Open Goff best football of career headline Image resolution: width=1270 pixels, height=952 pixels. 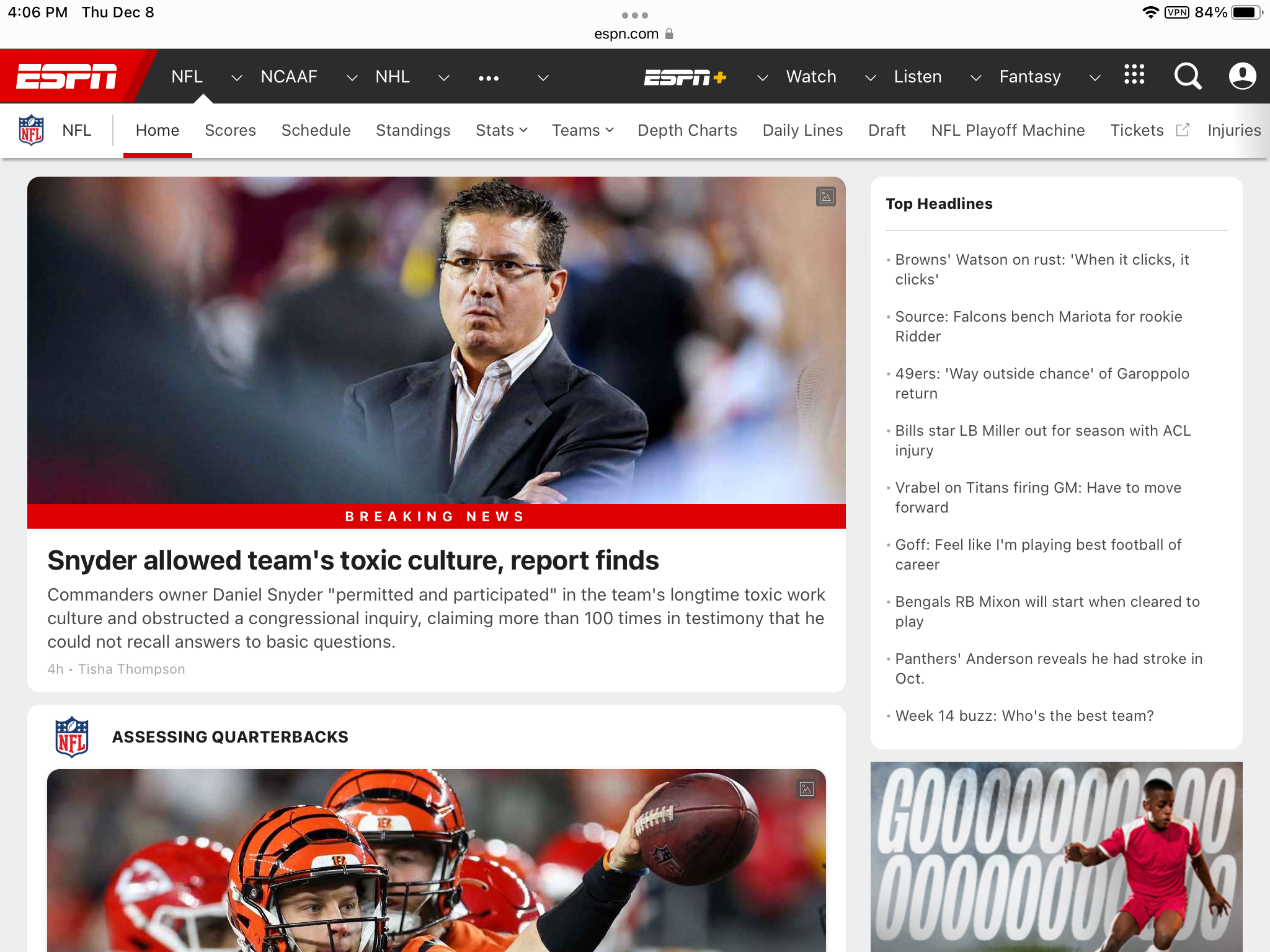click(1038, 555)
